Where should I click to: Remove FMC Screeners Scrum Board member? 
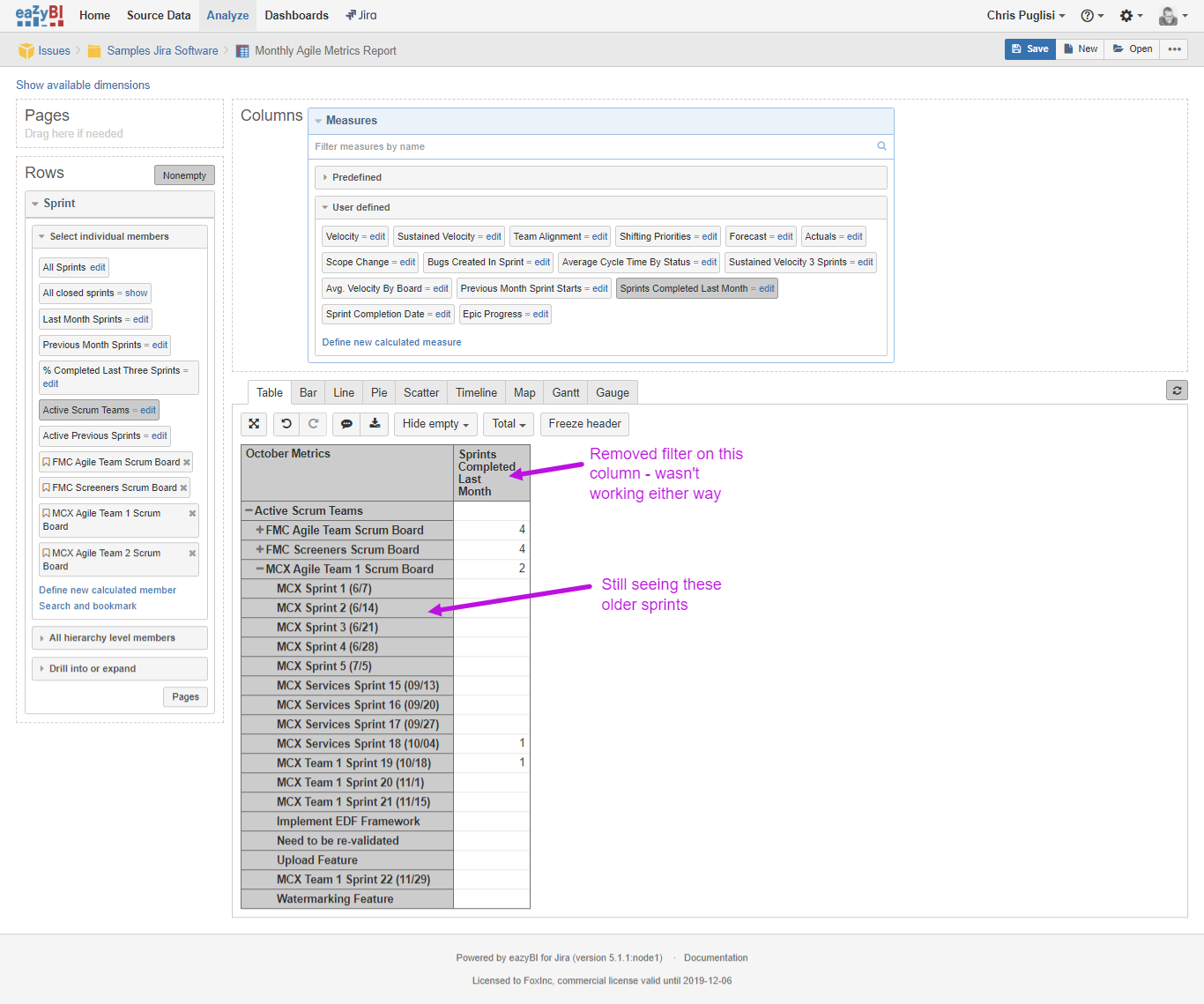tap(184, 487)
